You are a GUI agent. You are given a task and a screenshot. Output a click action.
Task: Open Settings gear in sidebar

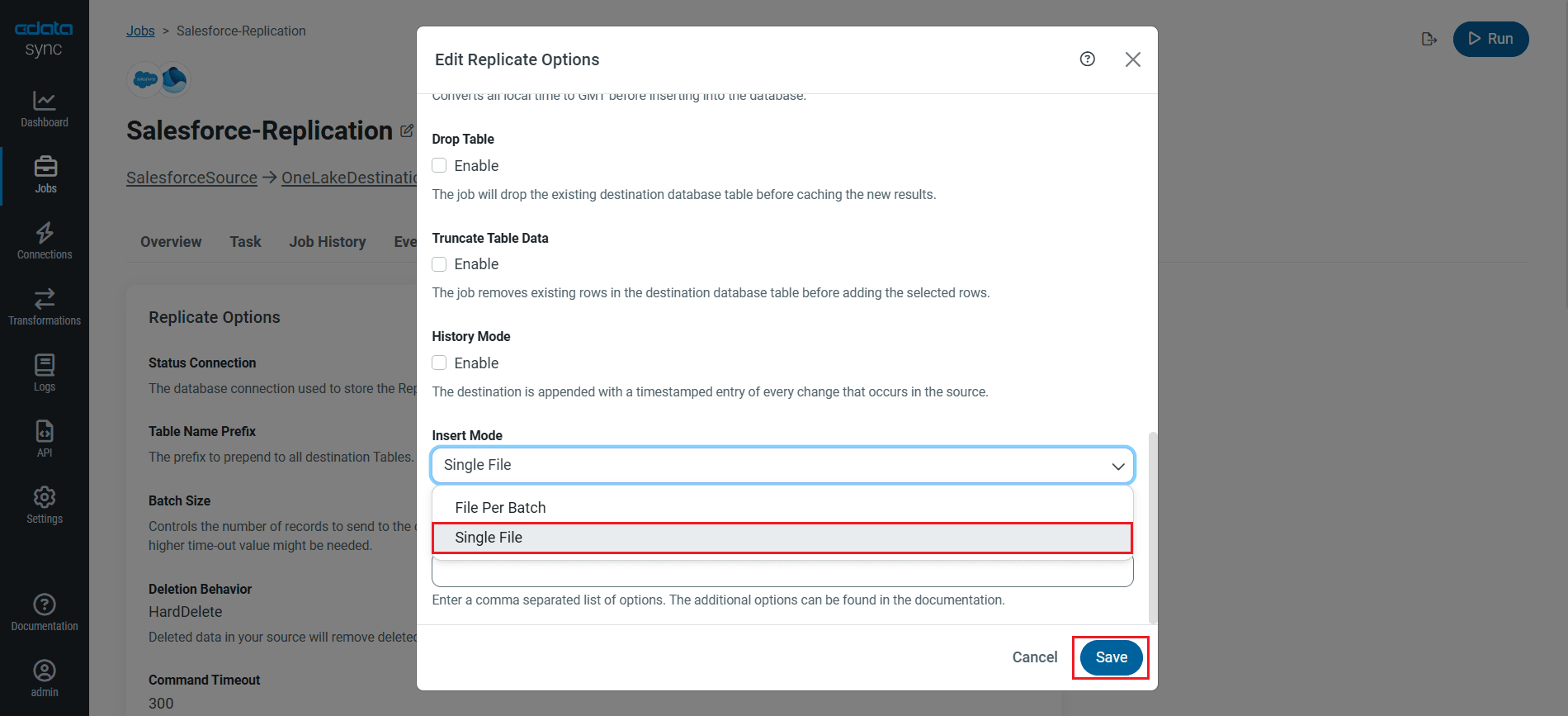click(45, 505)
